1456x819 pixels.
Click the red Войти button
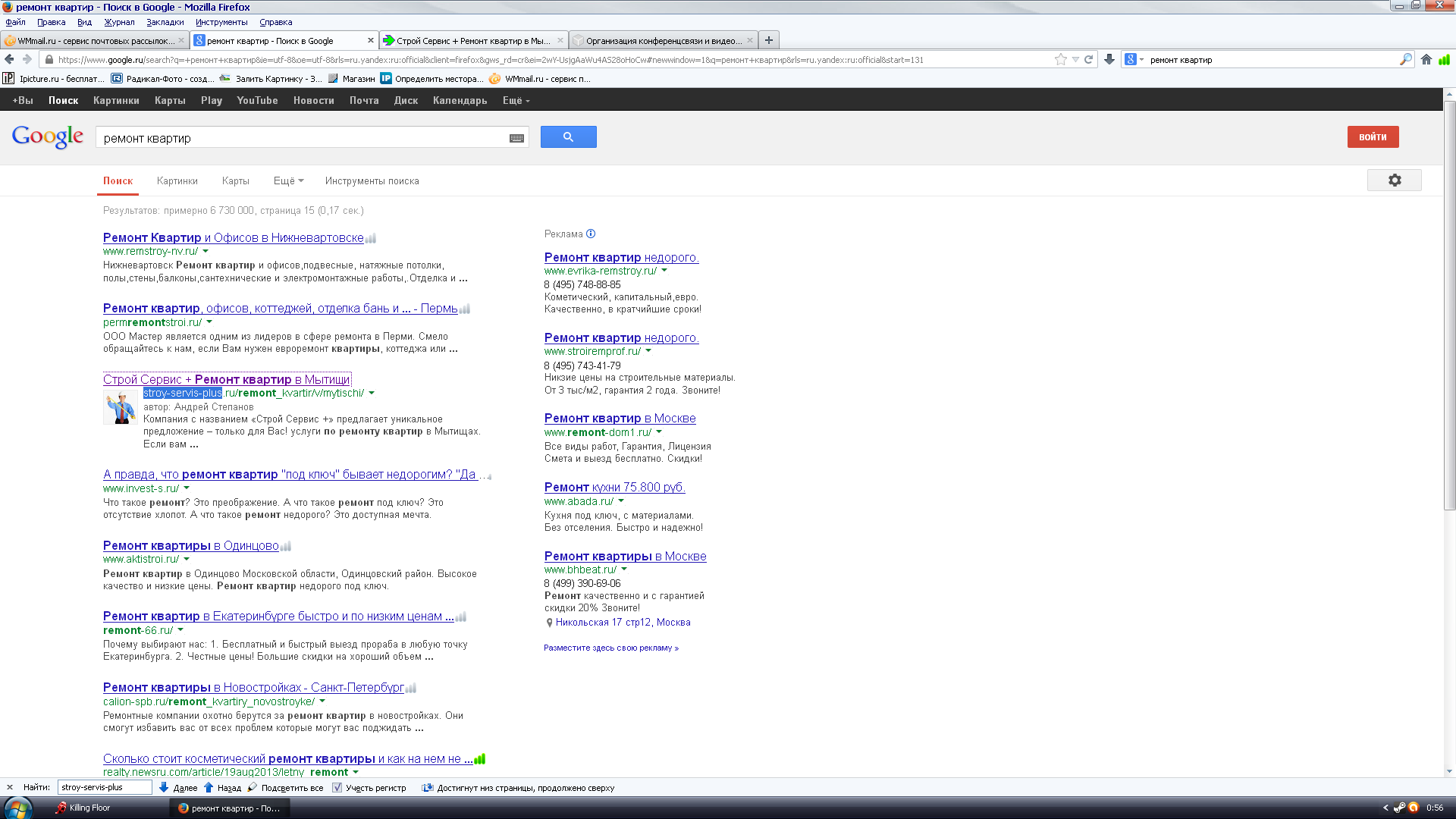click(1373, 136)
